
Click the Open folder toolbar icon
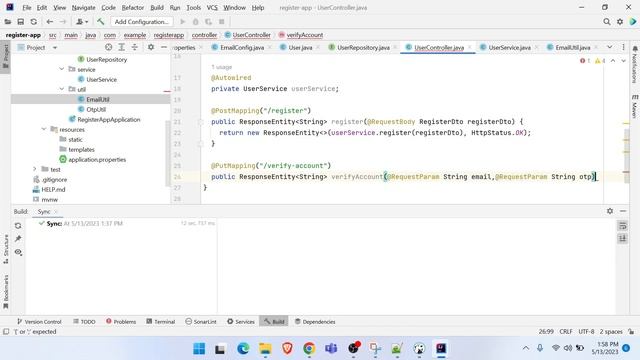(x=8, y=22)
